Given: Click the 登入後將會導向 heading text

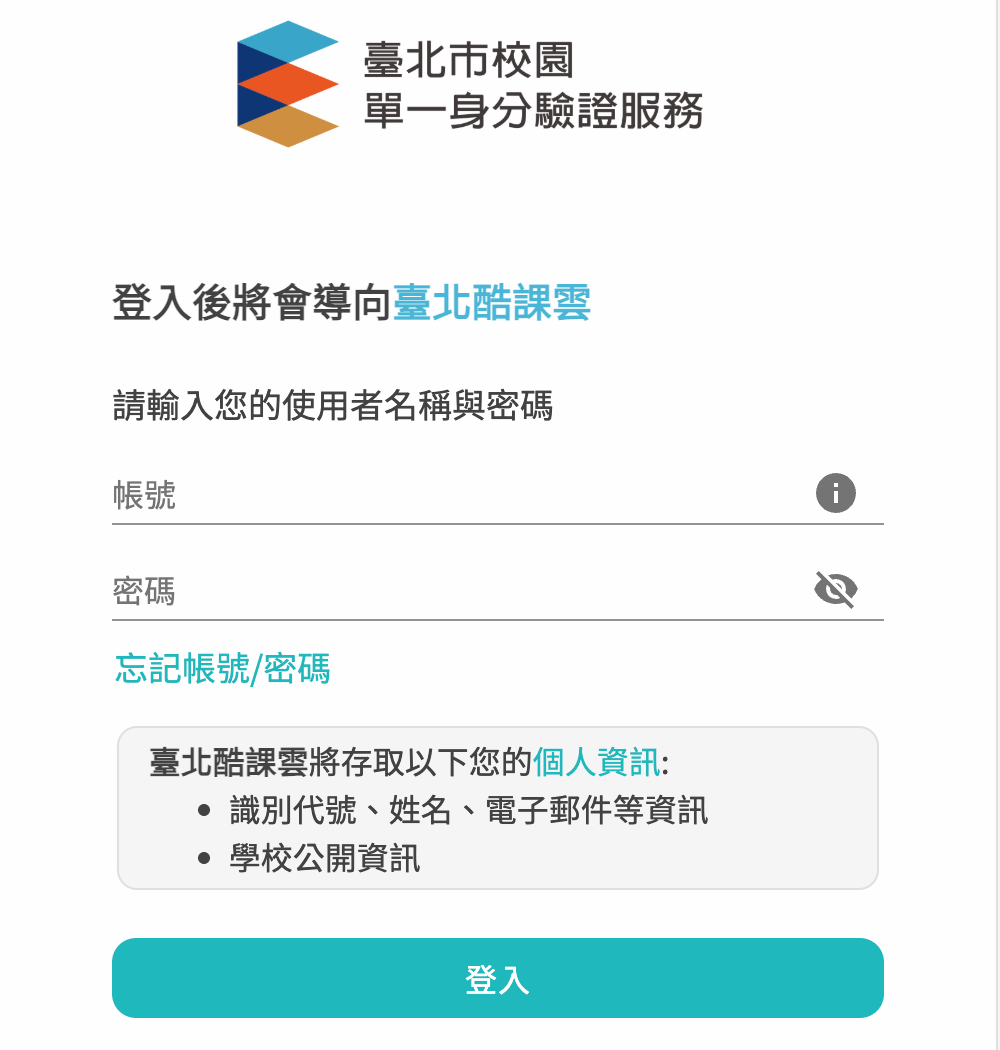Looking at the screenshot, I should 252,302.
